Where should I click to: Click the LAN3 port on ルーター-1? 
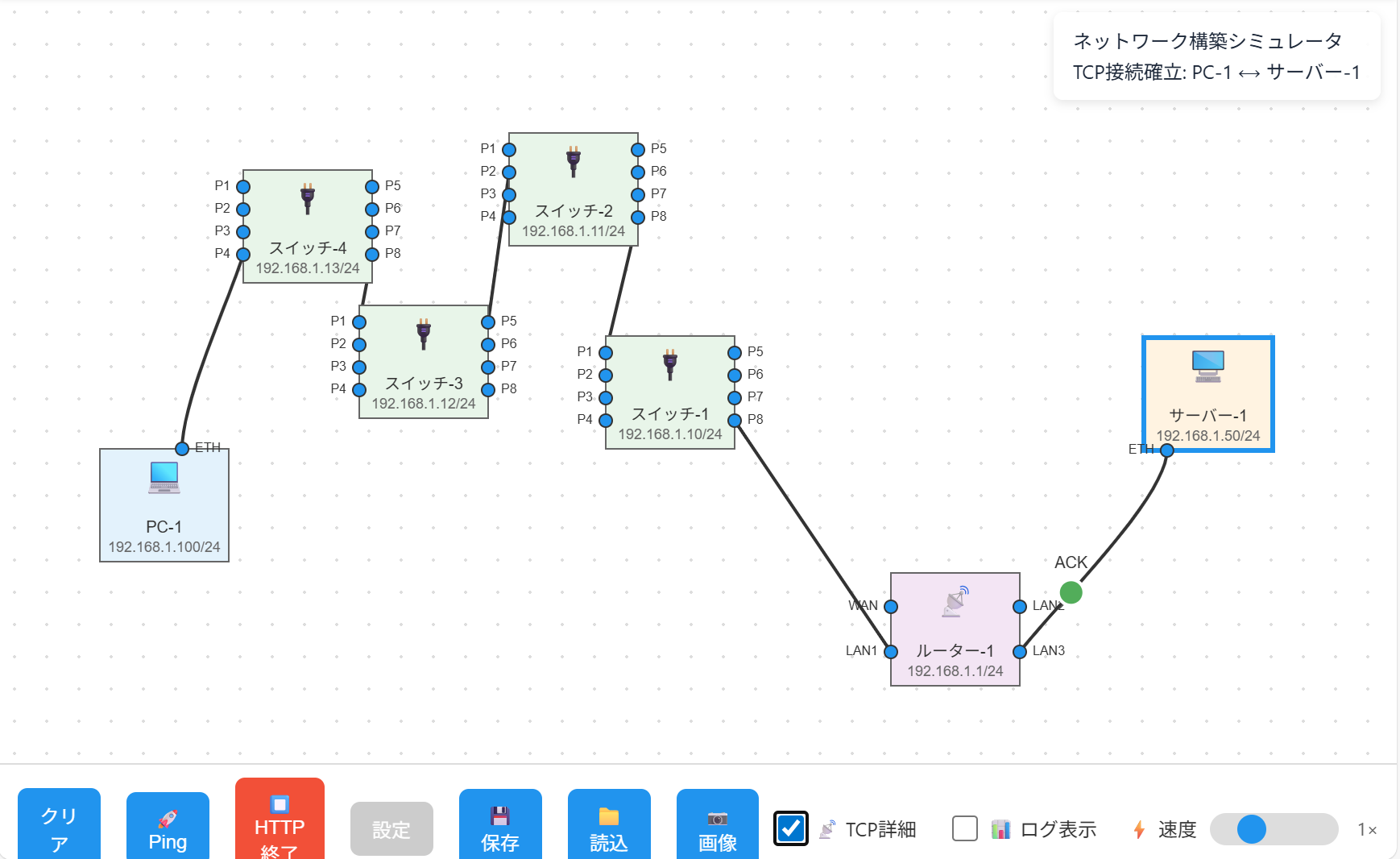pyautogui.click(x=1020, y=651)
